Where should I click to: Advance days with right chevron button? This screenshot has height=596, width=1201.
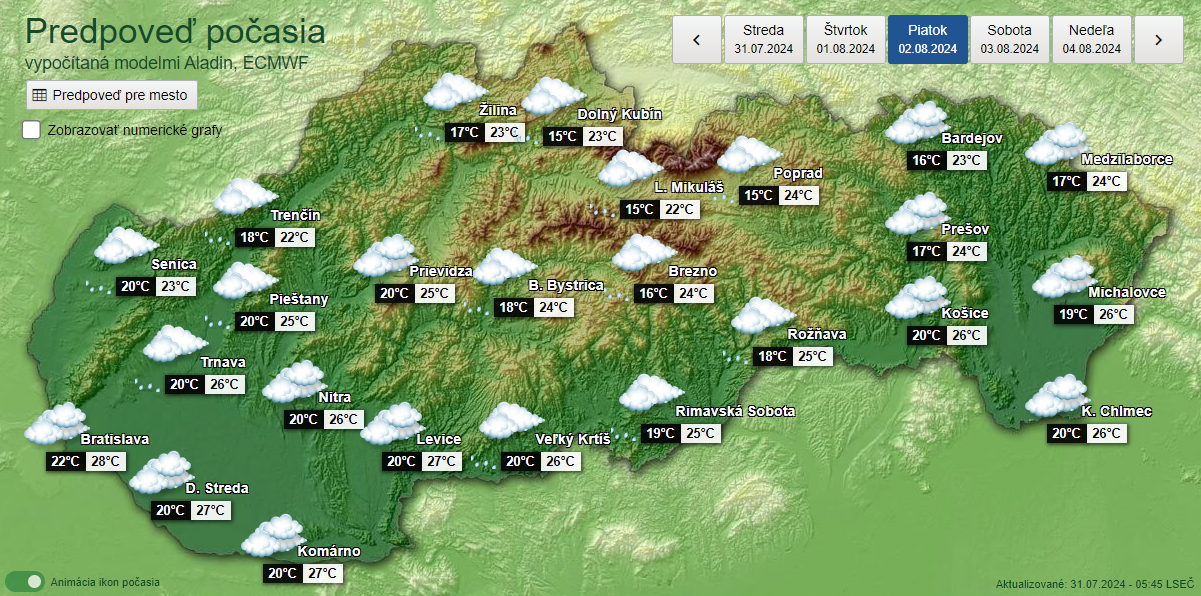(x=1157, y=40)
